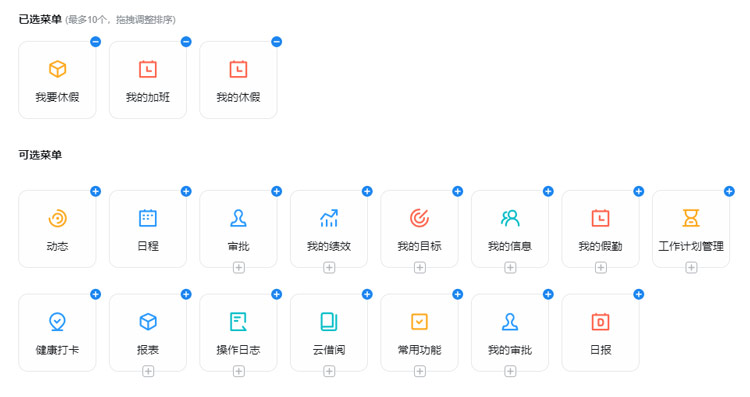Screen dimensions: 750x397
Task: Click the 健康打卡 checkmark pin icon
Action: point(57,322)
